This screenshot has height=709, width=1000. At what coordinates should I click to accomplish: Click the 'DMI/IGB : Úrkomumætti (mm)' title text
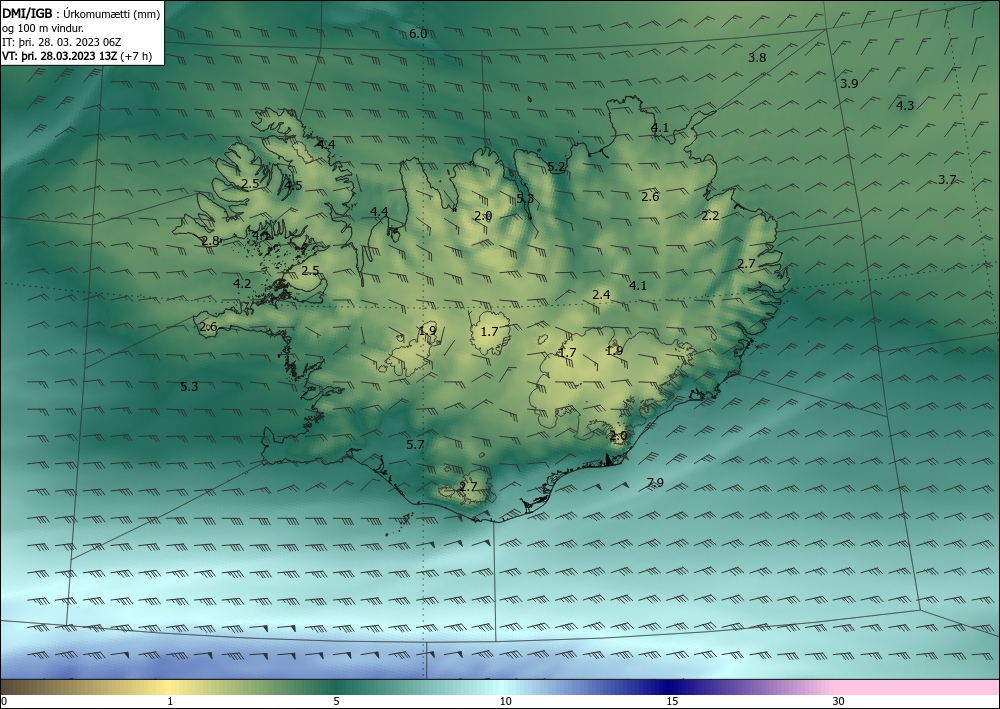(81, 13)
